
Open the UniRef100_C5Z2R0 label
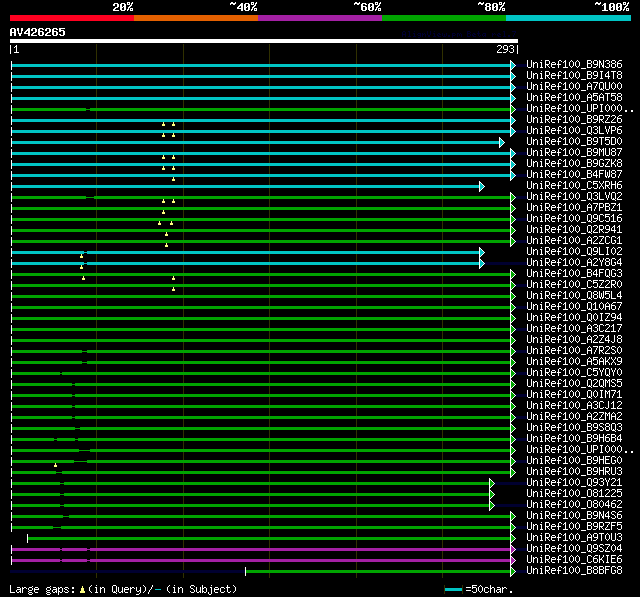[574, 285]
